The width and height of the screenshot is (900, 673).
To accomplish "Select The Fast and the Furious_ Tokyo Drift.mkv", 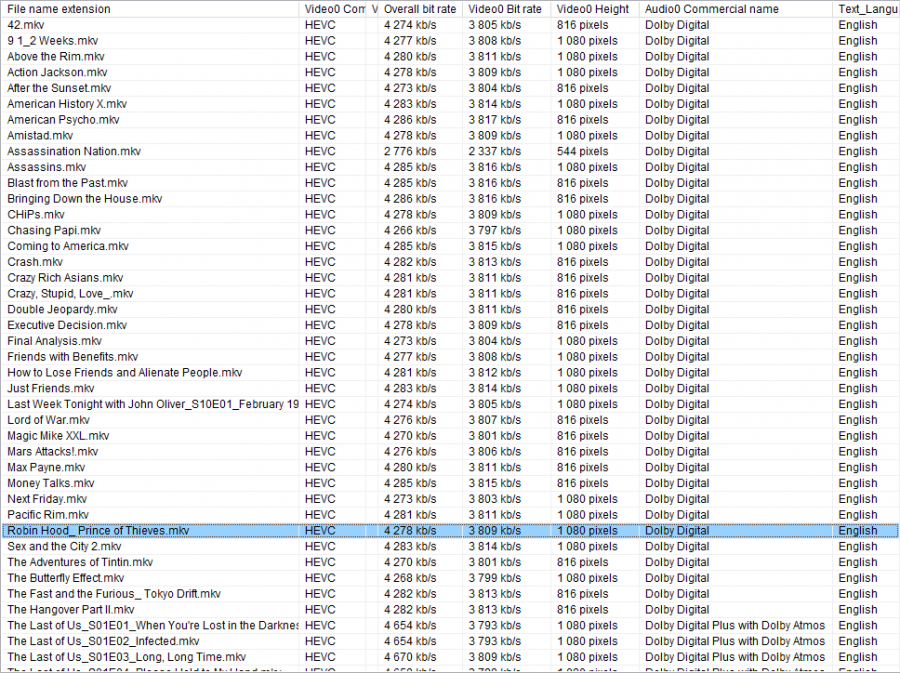I will pyautogui.click(x=114, y=594).
